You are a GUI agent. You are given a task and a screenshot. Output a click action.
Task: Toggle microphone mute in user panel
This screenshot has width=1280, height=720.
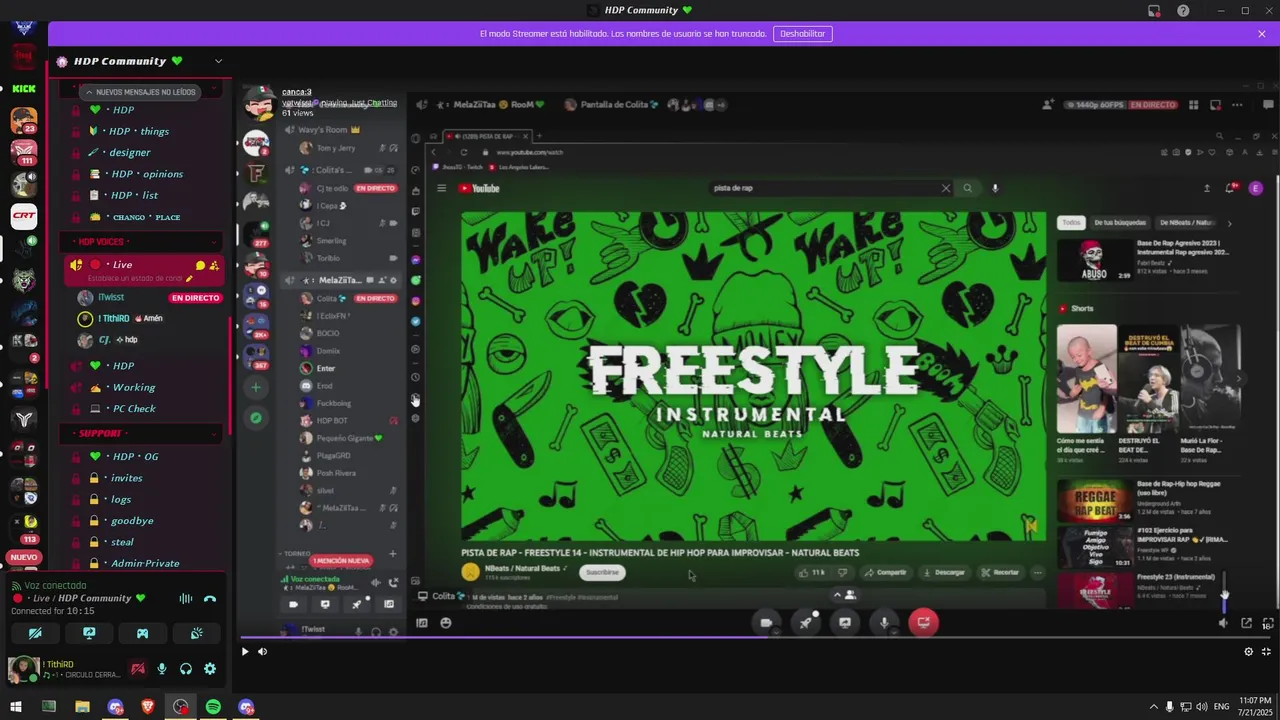[x=162, y=669]
